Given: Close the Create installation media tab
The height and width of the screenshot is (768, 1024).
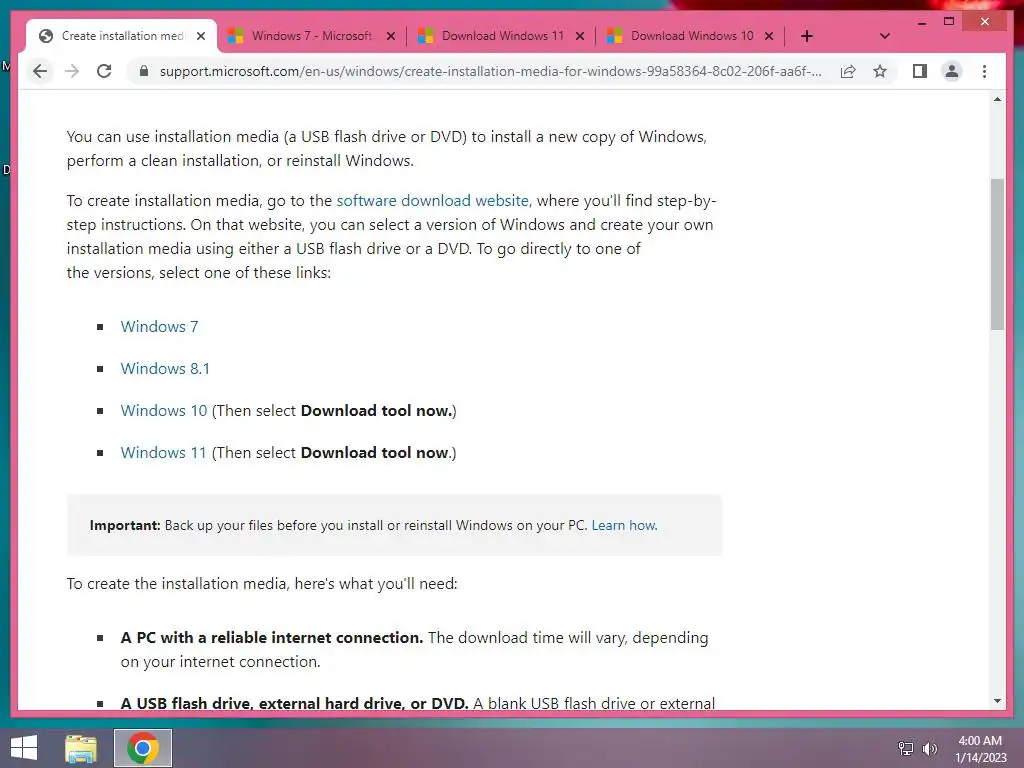Looking at the screenshot, I should pos(201,36).
